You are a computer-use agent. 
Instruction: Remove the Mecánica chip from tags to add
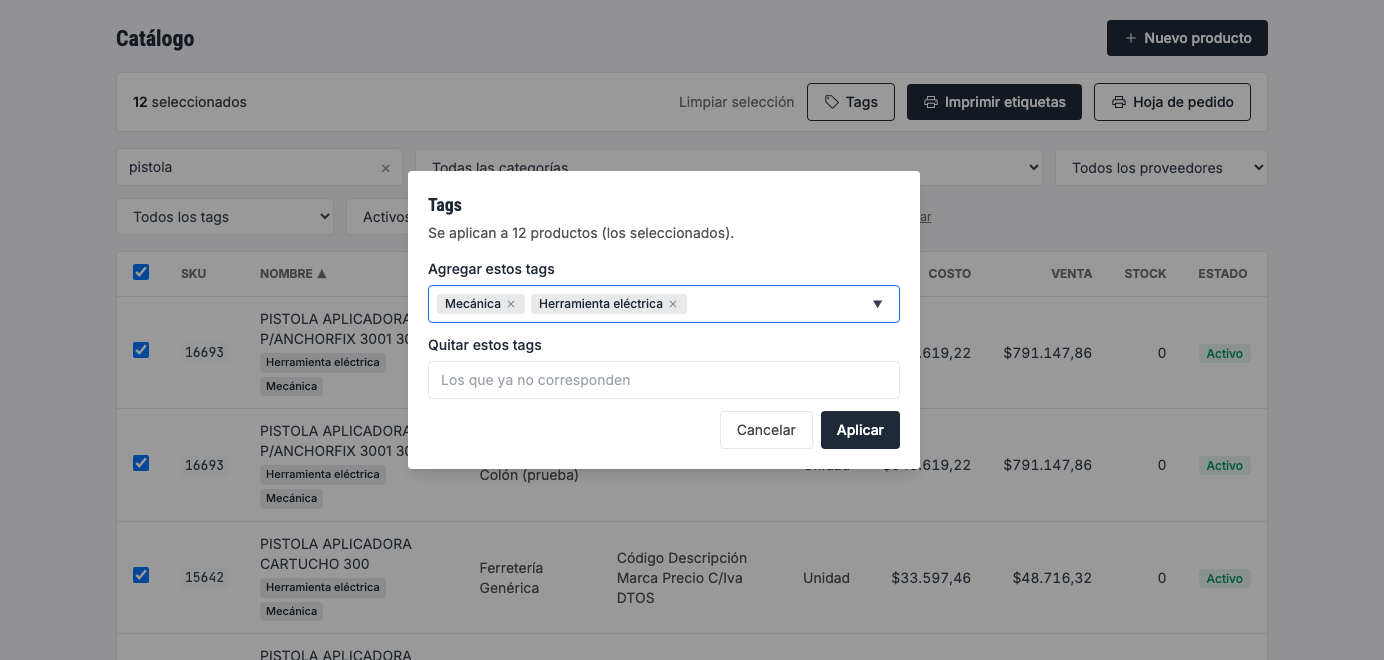tap(511, 304)
